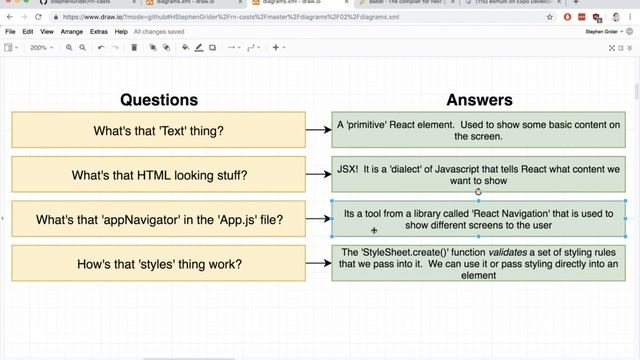Open the Extras menu

coord(99,31)
